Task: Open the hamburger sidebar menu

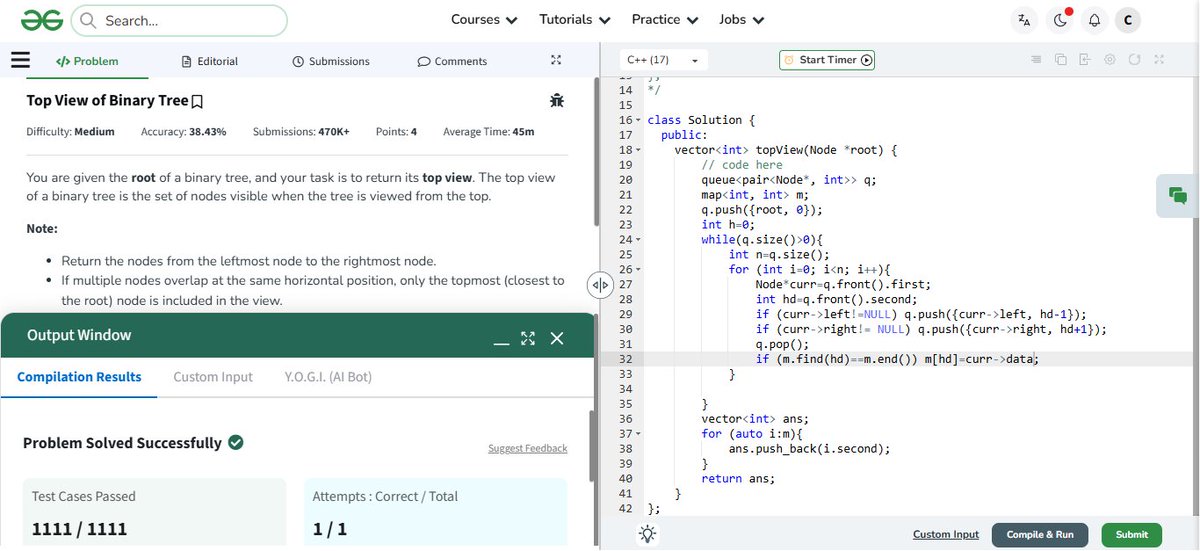Action: (x=20, y=59)
